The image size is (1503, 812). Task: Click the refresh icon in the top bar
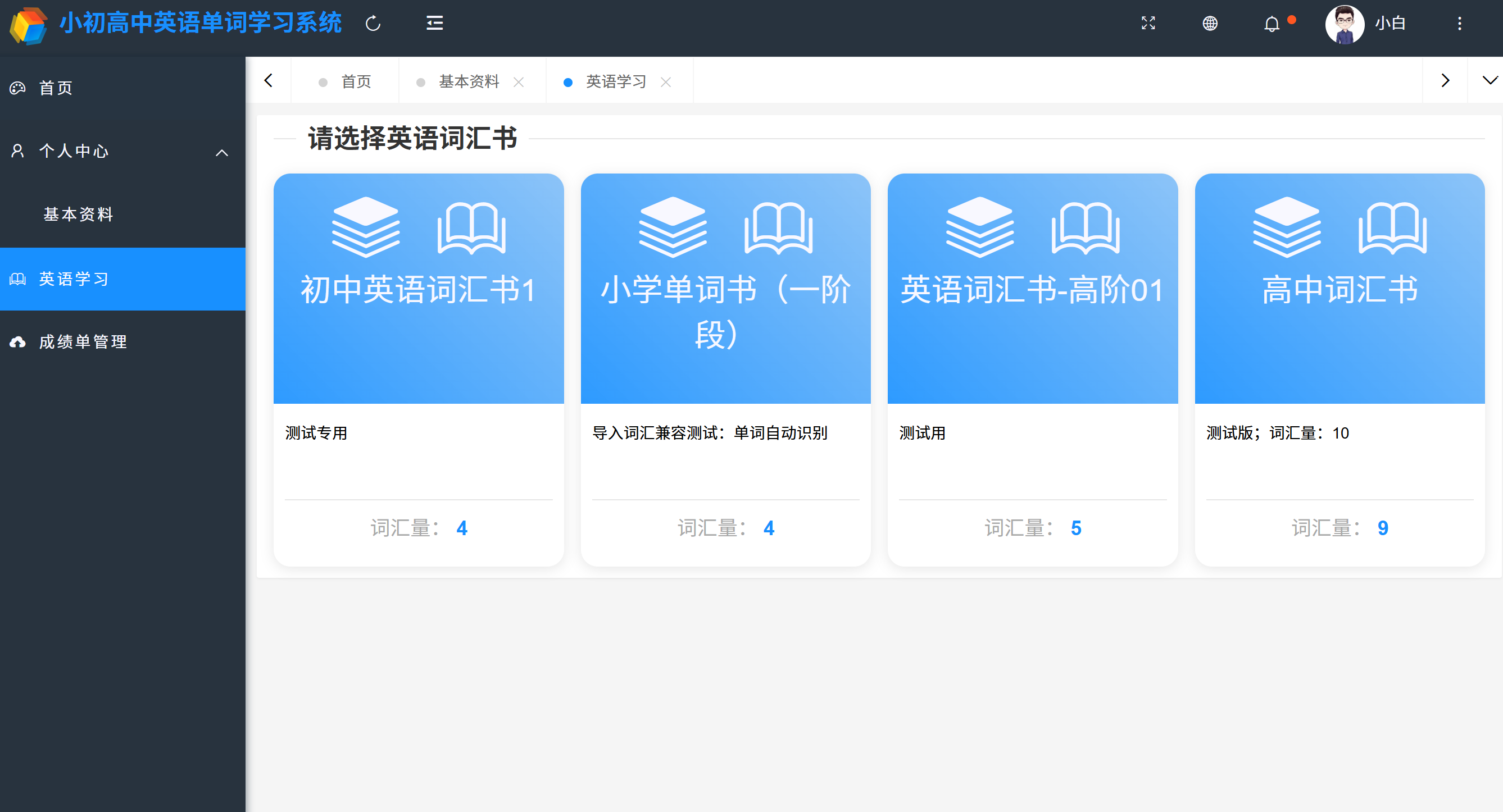pyautogui.click(x=373, y=24)
